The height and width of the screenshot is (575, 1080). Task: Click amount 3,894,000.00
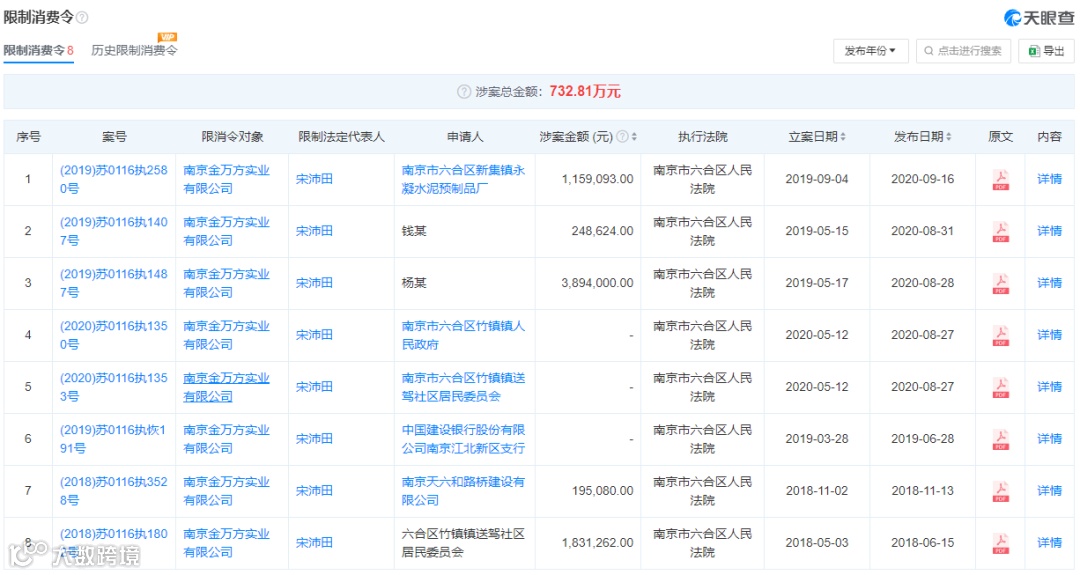597,283
